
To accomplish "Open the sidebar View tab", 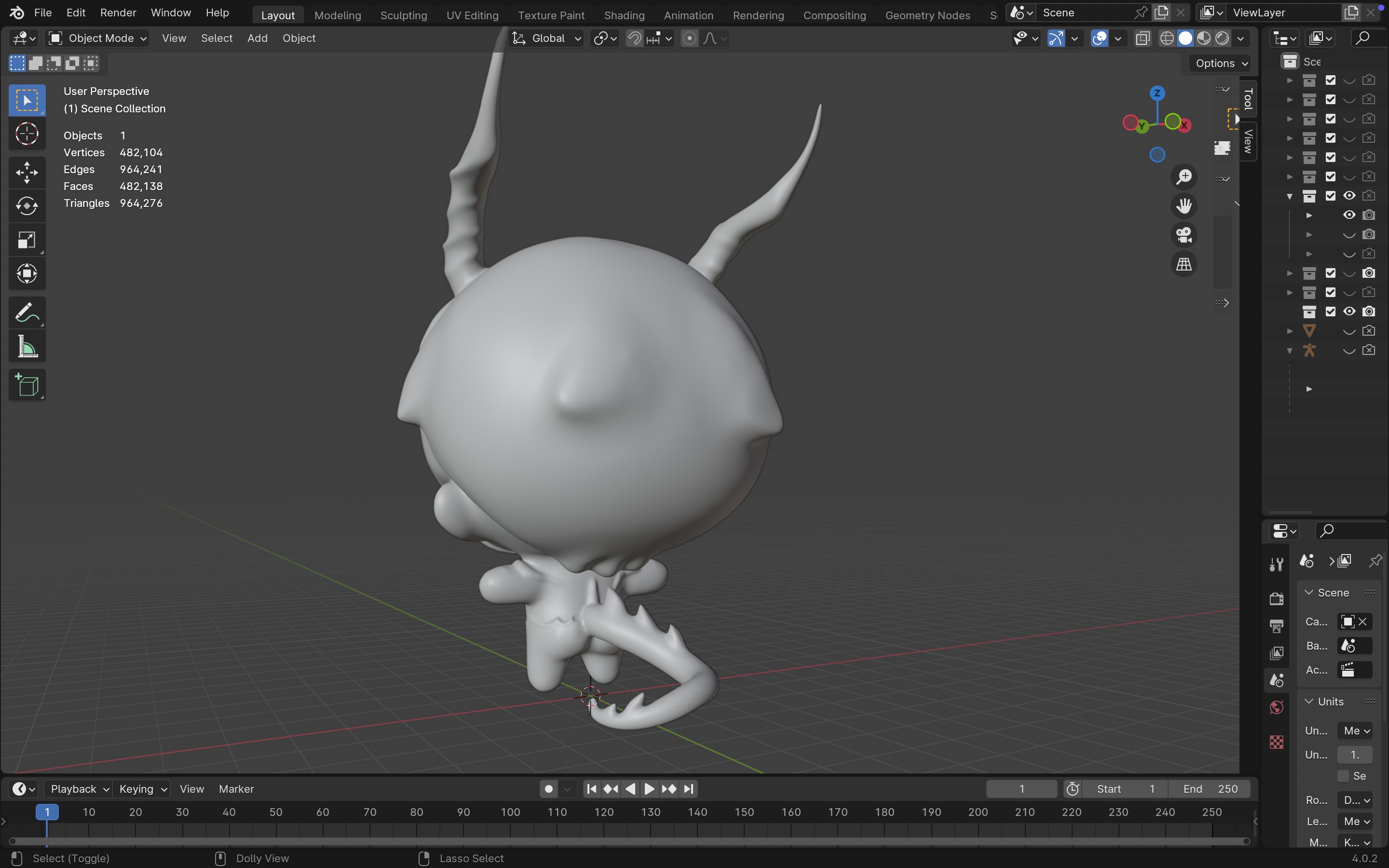I will 1248,141.
